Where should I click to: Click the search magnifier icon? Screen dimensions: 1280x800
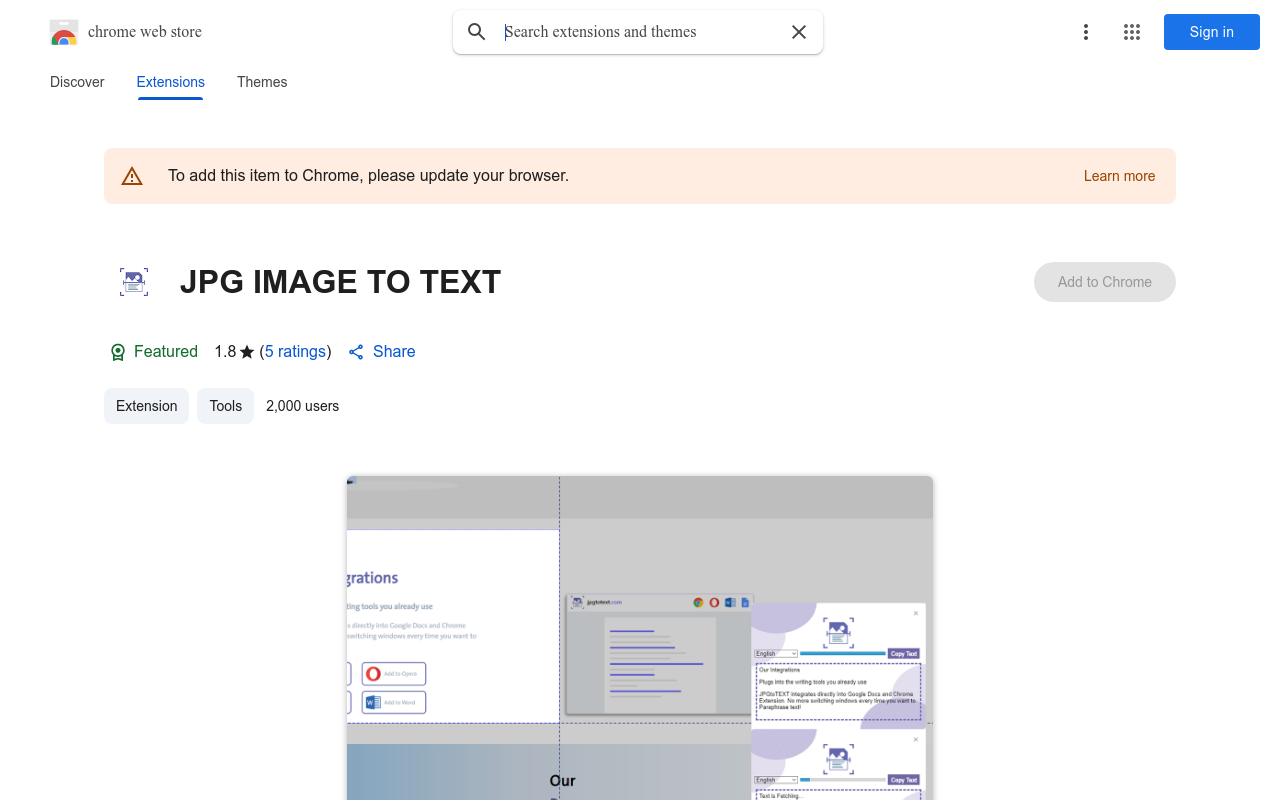click(x=477, y=32)
